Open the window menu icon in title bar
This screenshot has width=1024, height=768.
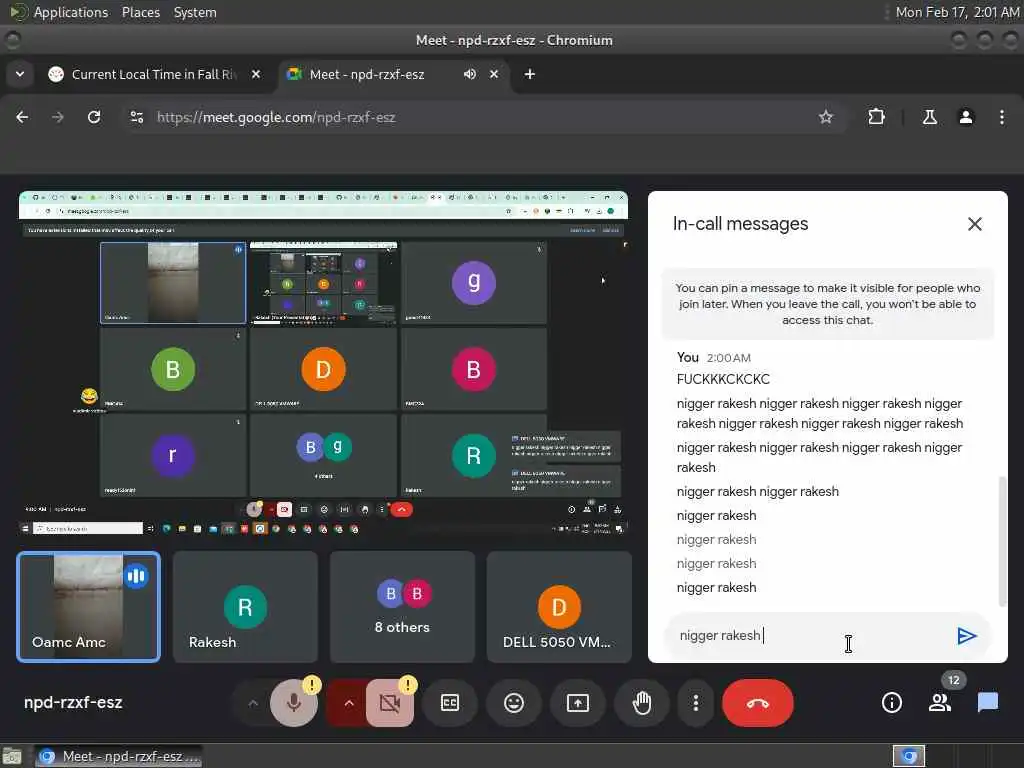[x=12, y=40]
